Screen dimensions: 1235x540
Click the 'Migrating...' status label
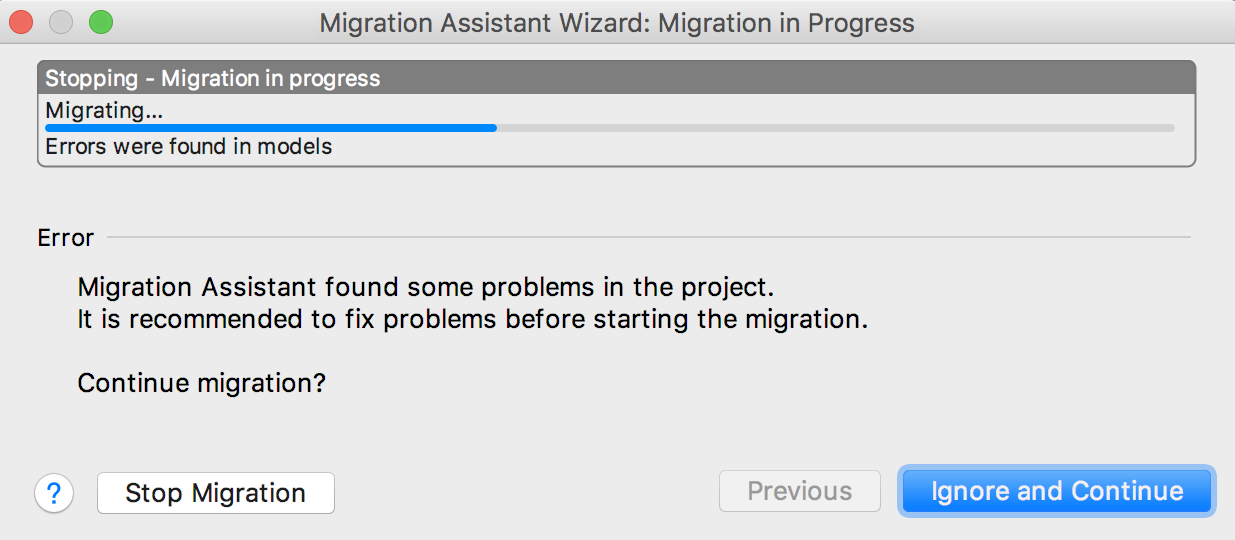pos(104,110)
